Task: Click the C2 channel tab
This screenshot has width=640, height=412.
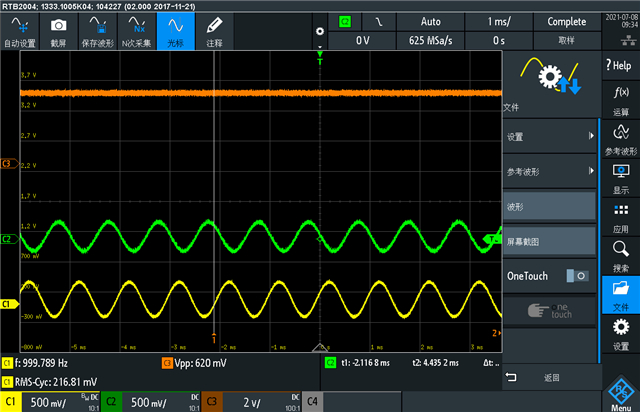Action: pyautogui.click(x=111, y=402)
